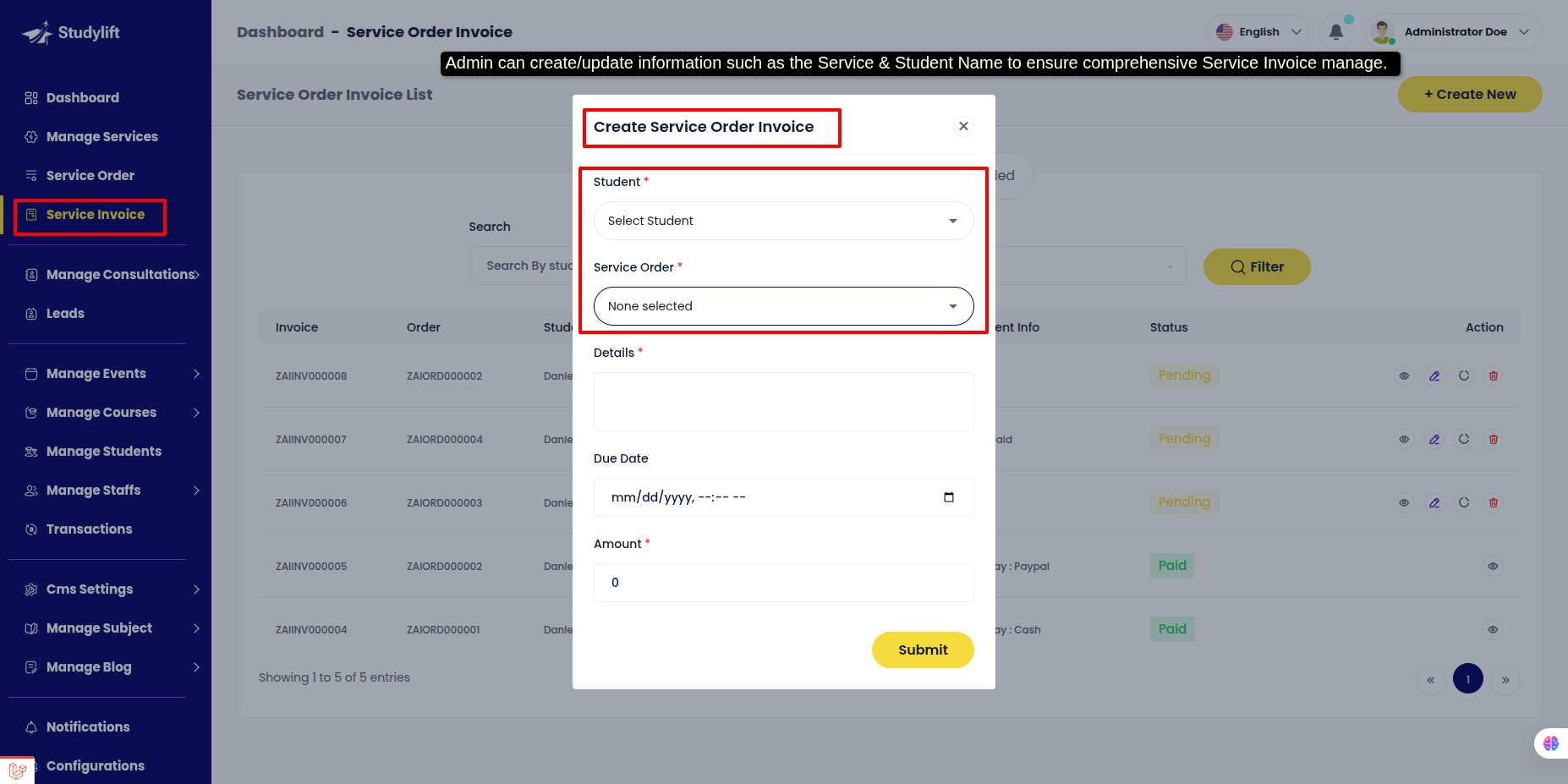
Task: Go to next page with » button
Action: (1505, 679)
